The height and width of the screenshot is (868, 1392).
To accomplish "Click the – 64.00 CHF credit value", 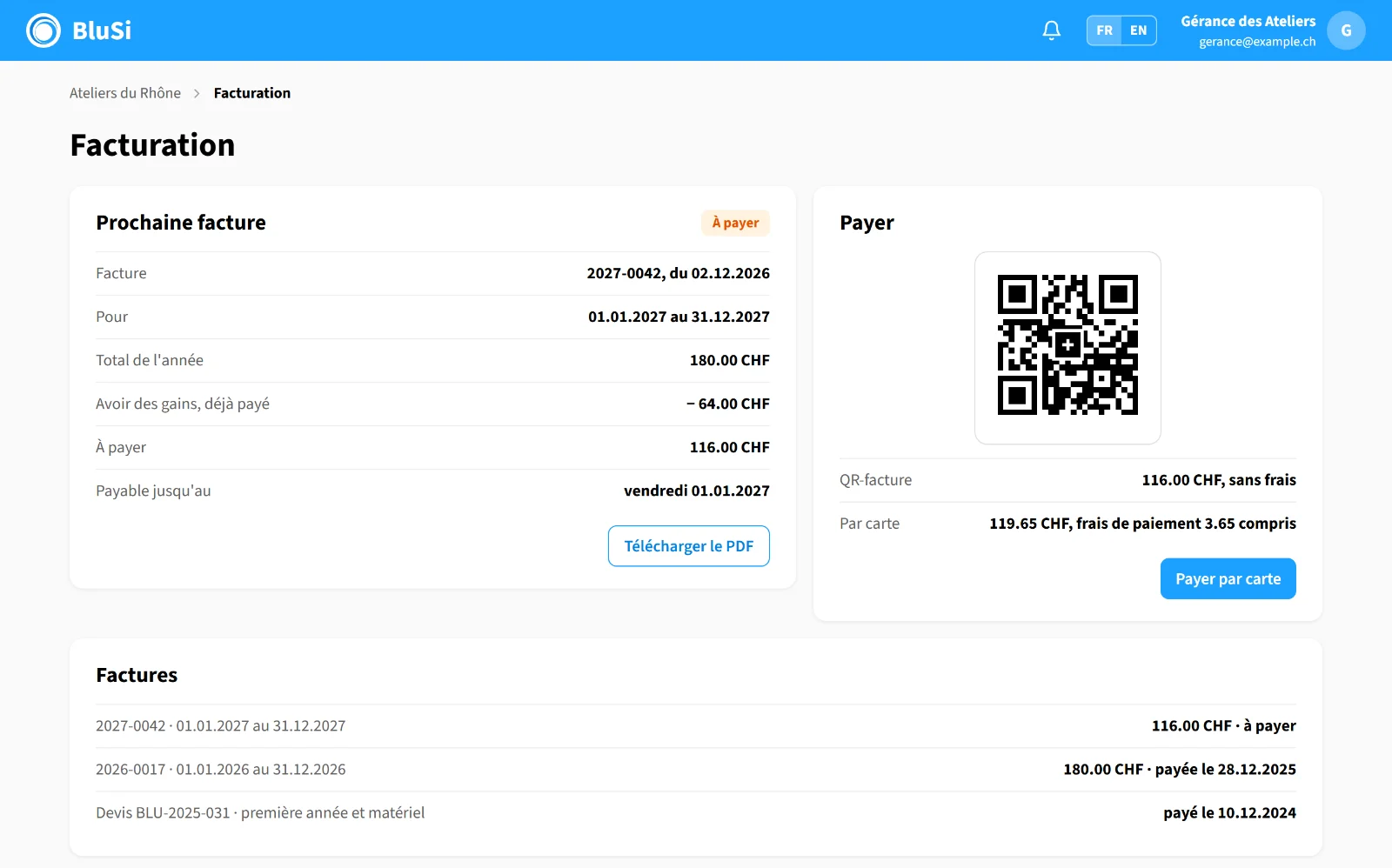I will pyautogui.click(x=728, y=404).
